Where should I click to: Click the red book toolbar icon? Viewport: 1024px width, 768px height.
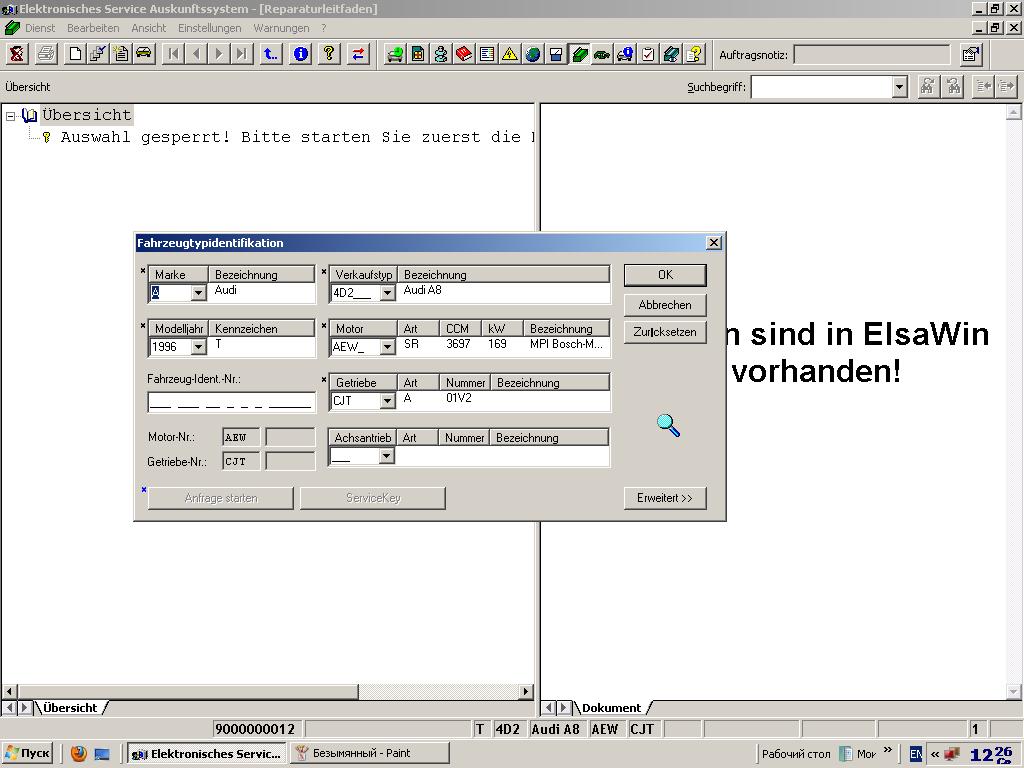click(464, 54)
